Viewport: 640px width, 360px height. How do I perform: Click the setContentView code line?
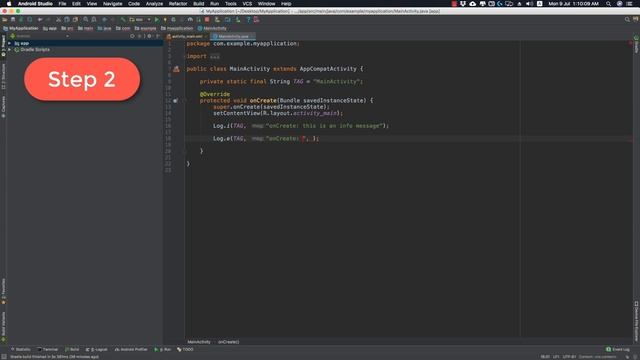(278, 113)
